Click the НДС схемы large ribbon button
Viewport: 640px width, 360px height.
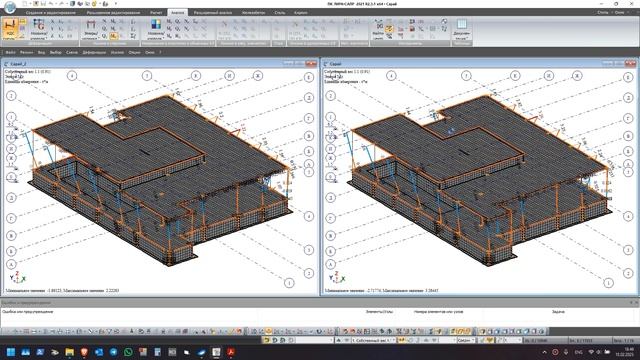coord(10,29)
